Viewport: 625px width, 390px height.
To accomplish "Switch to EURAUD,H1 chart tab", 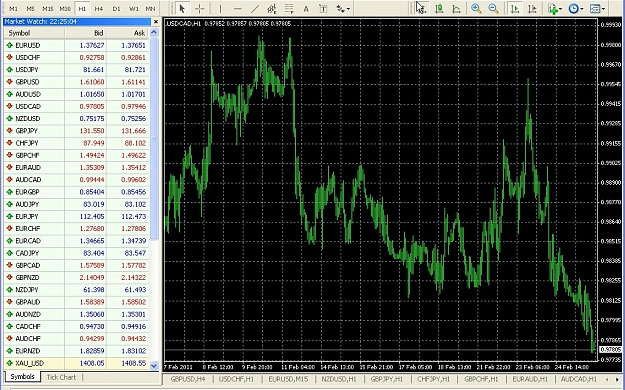I will pyautogui.click(x=530, y=379).
